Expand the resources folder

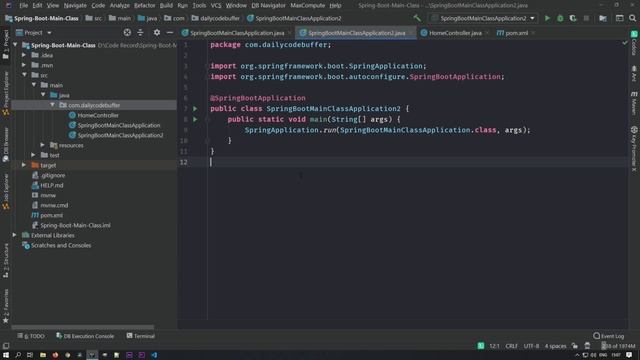point(43,145)
